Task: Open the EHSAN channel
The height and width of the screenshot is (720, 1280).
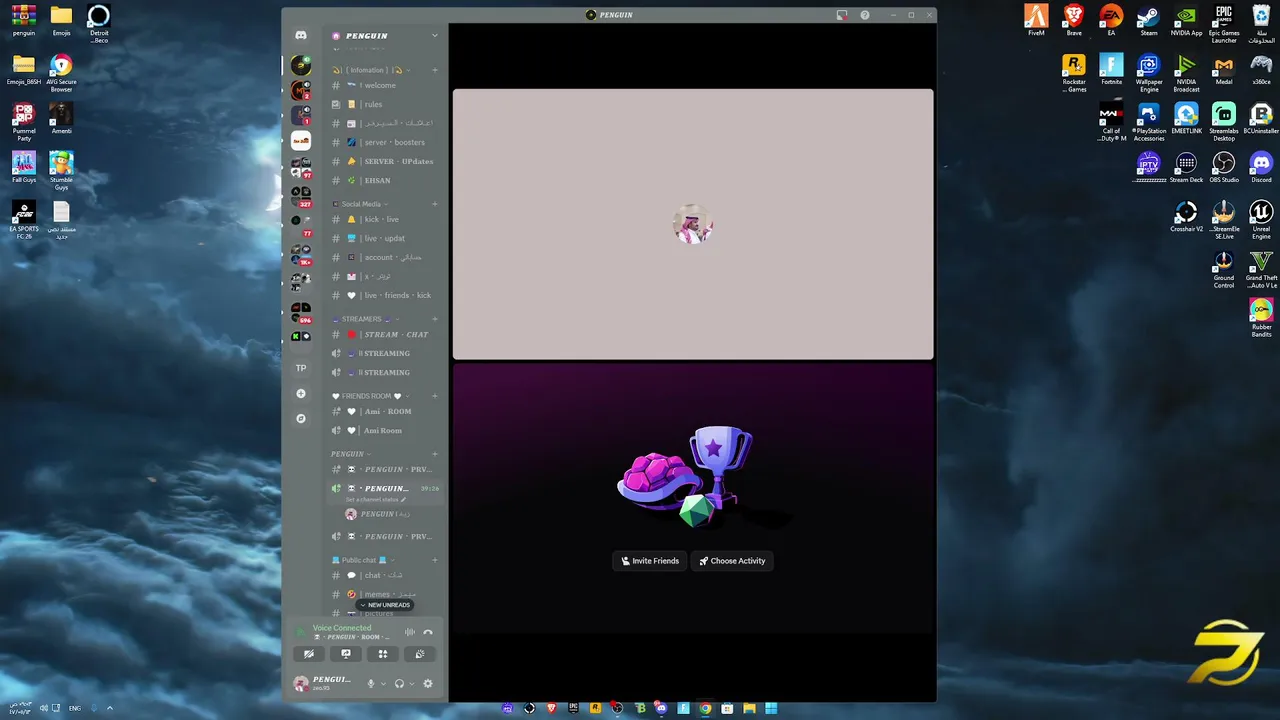Action: pos(385,180)
